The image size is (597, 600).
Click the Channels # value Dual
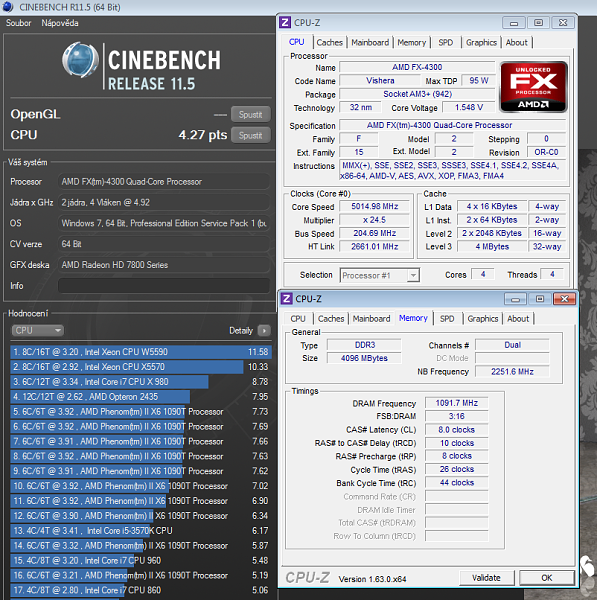(x=512, y=345)
